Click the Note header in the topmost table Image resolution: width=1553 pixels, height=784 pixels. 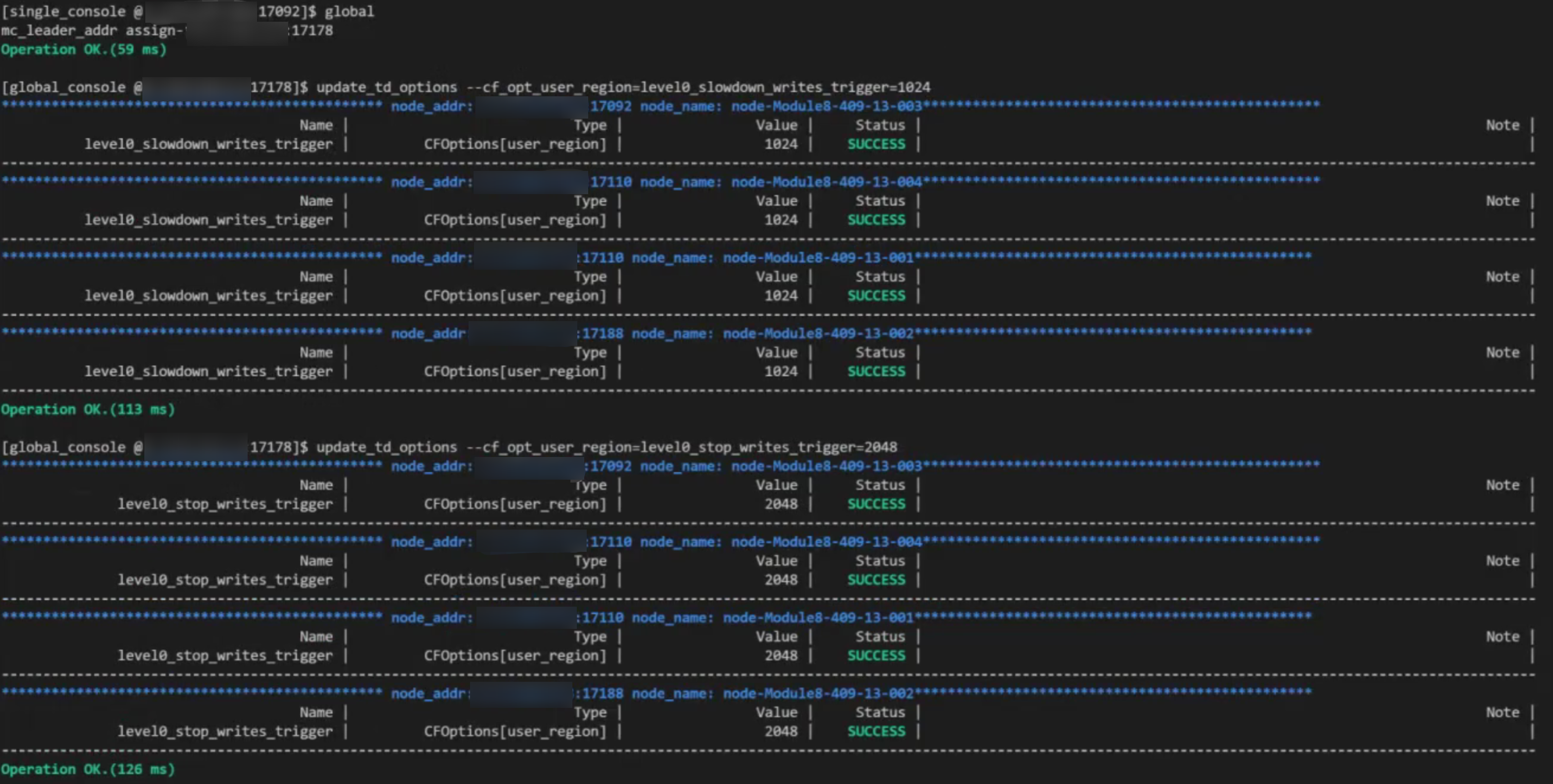click(x=1503, y=125)
